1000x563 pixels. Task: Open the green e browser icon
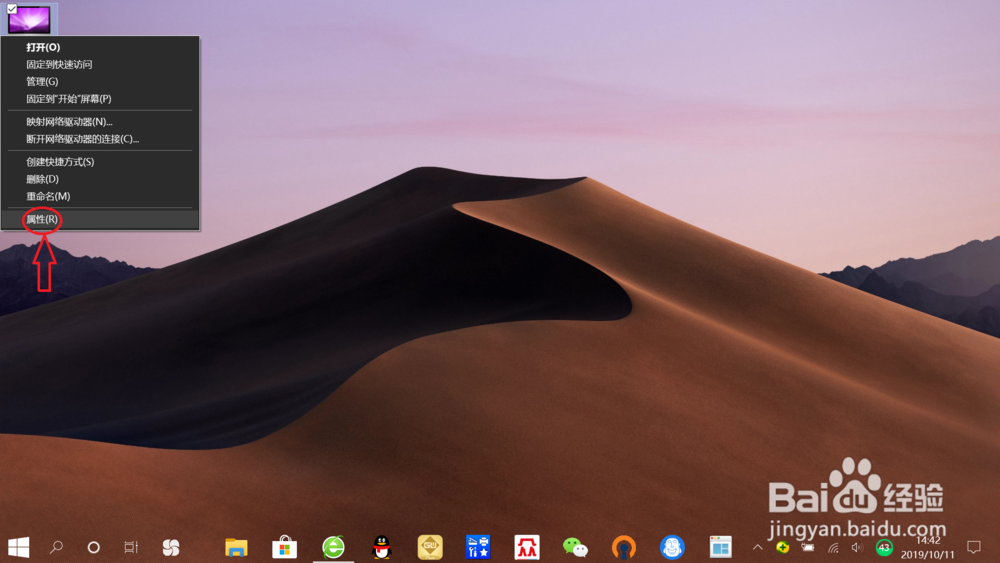coord(333,547)
